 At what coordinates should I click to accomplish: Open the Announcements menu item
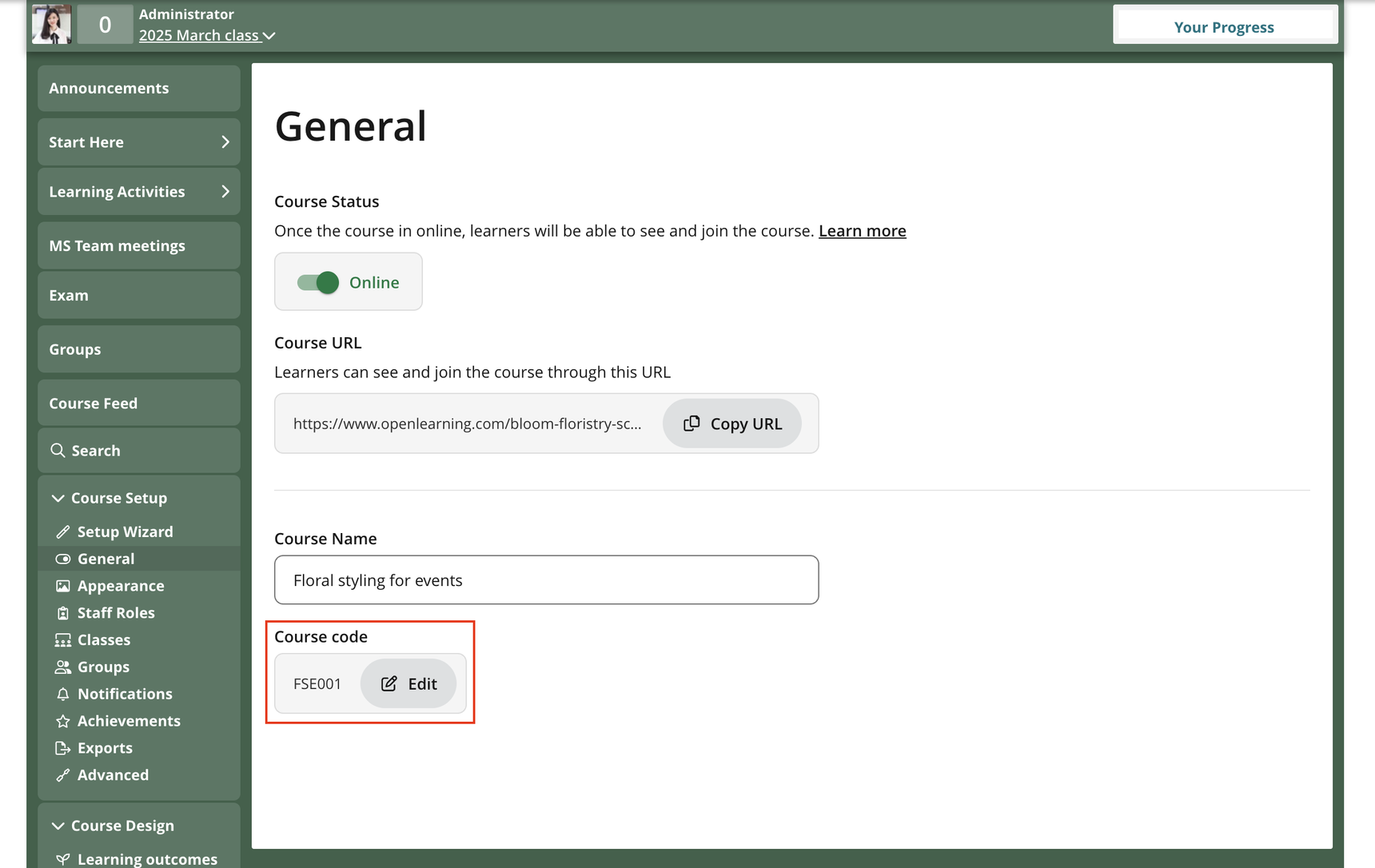(x=109, y=89)
